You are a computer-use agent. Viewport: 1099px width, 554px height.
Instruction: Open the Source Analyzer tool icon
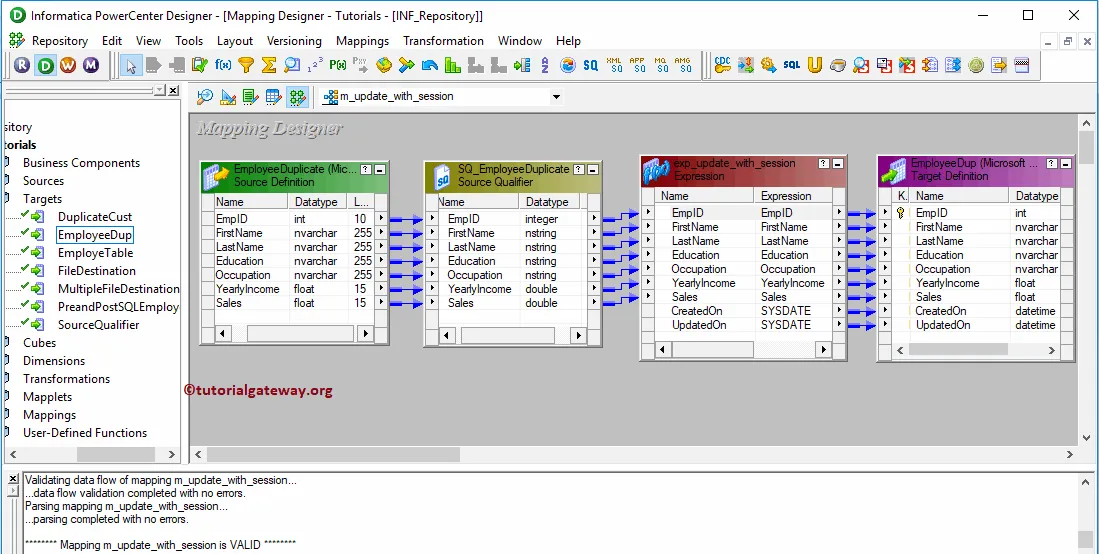coord(205,97)
